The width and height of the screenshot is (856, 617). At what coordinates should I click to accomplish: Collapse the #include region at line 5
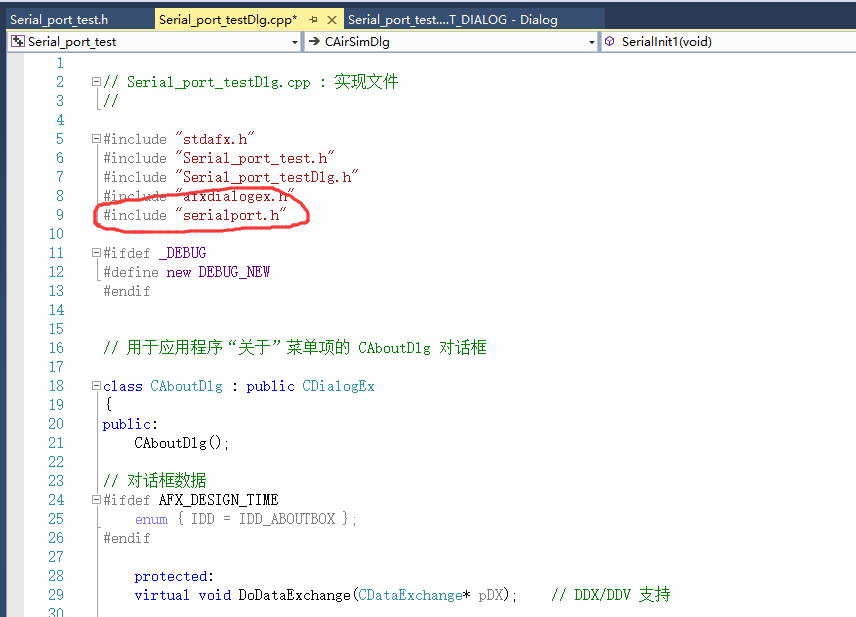click(95, 138)
